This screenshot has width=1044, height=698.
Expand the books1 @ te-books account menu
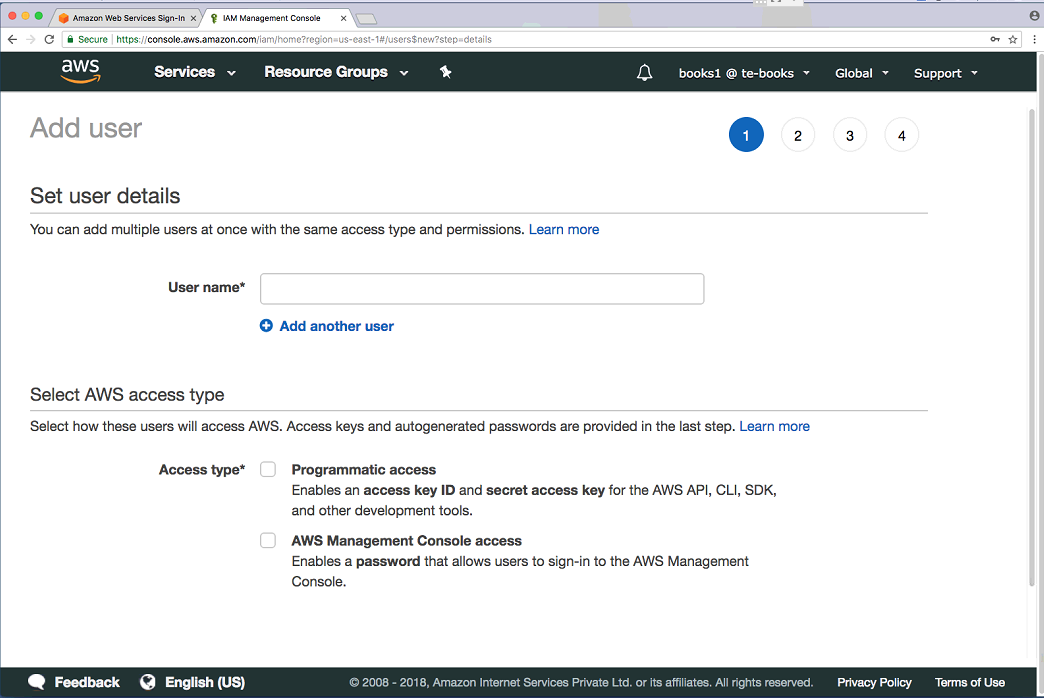pos(744,73)
